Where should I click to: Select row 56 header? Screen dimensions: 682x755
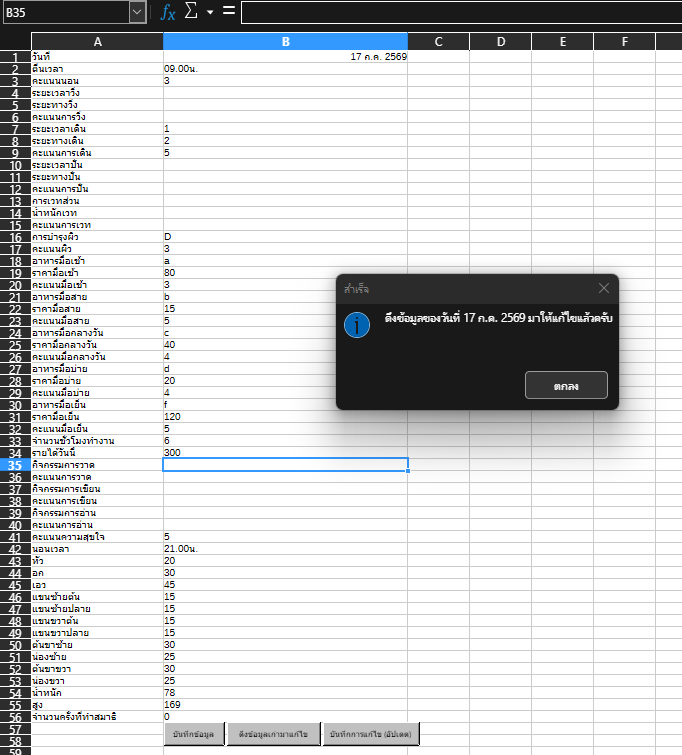coord(15,717)
